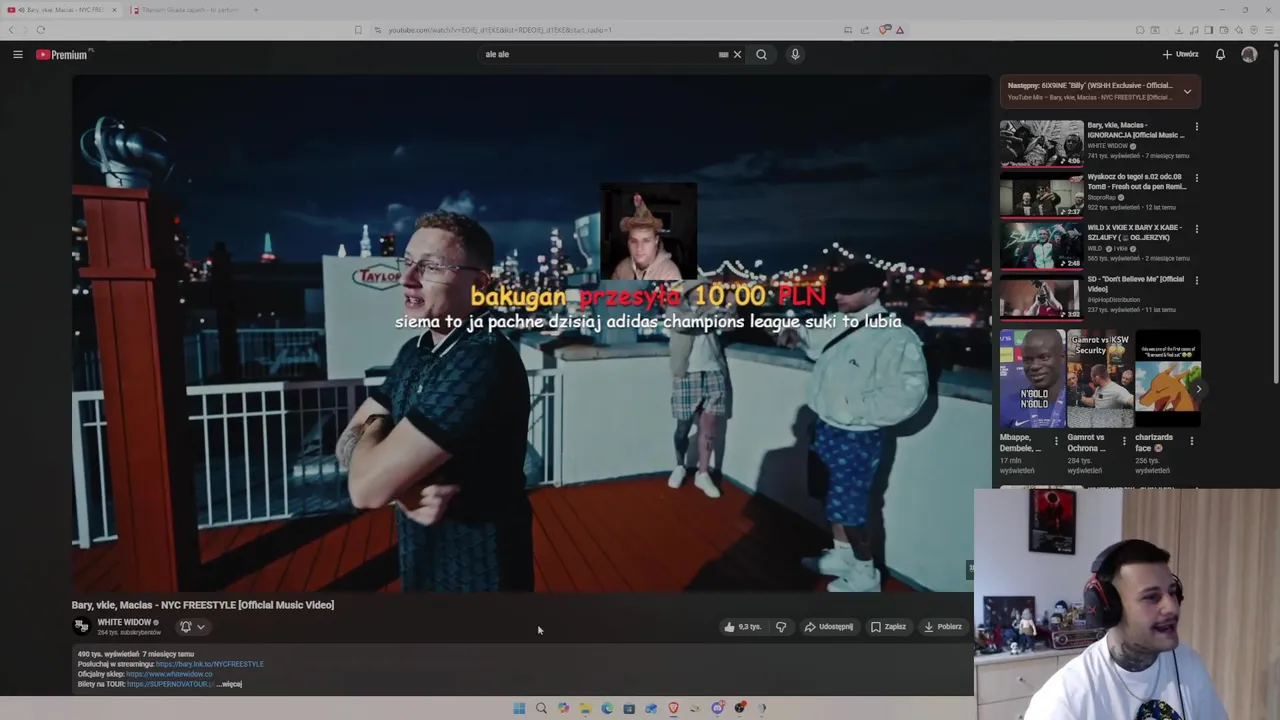Open Microsoft Edge from the taskbar
1280x720 pixels.
pos(607,708)
